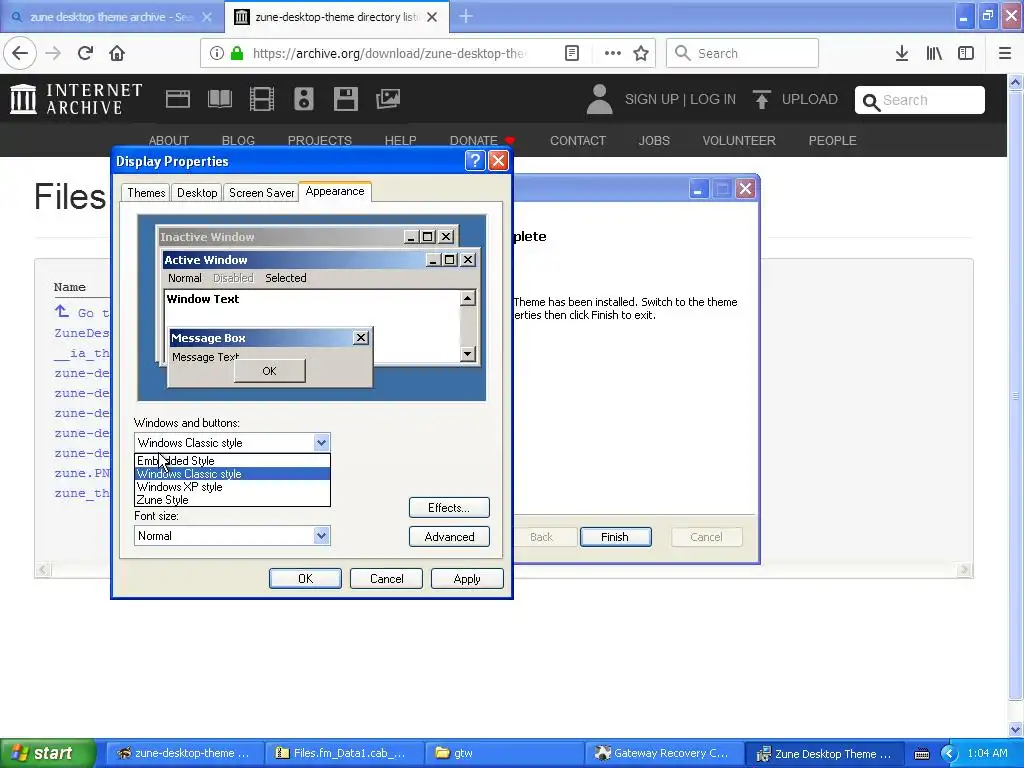This screenshot has height=768, width=1024.
Task: Click LOG IN link
Action: (x=713, y=99)
